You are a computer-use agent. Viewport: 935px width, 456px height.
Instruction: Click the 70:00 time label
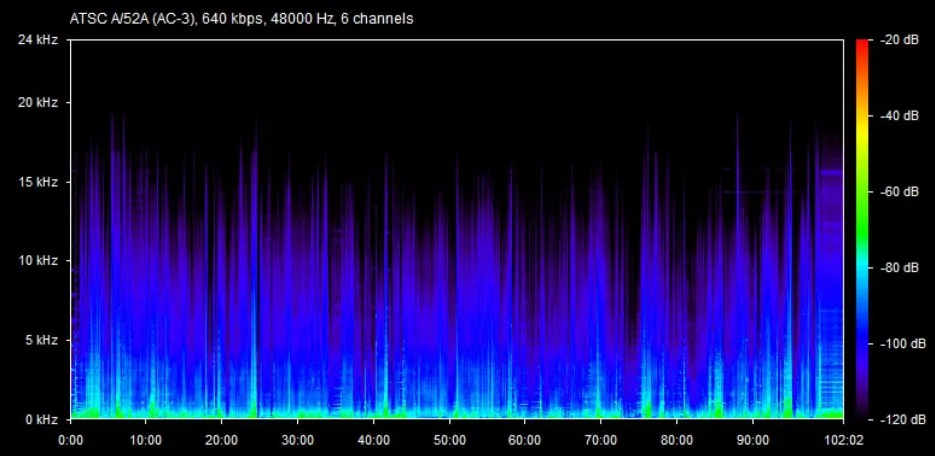pos(601,439)
